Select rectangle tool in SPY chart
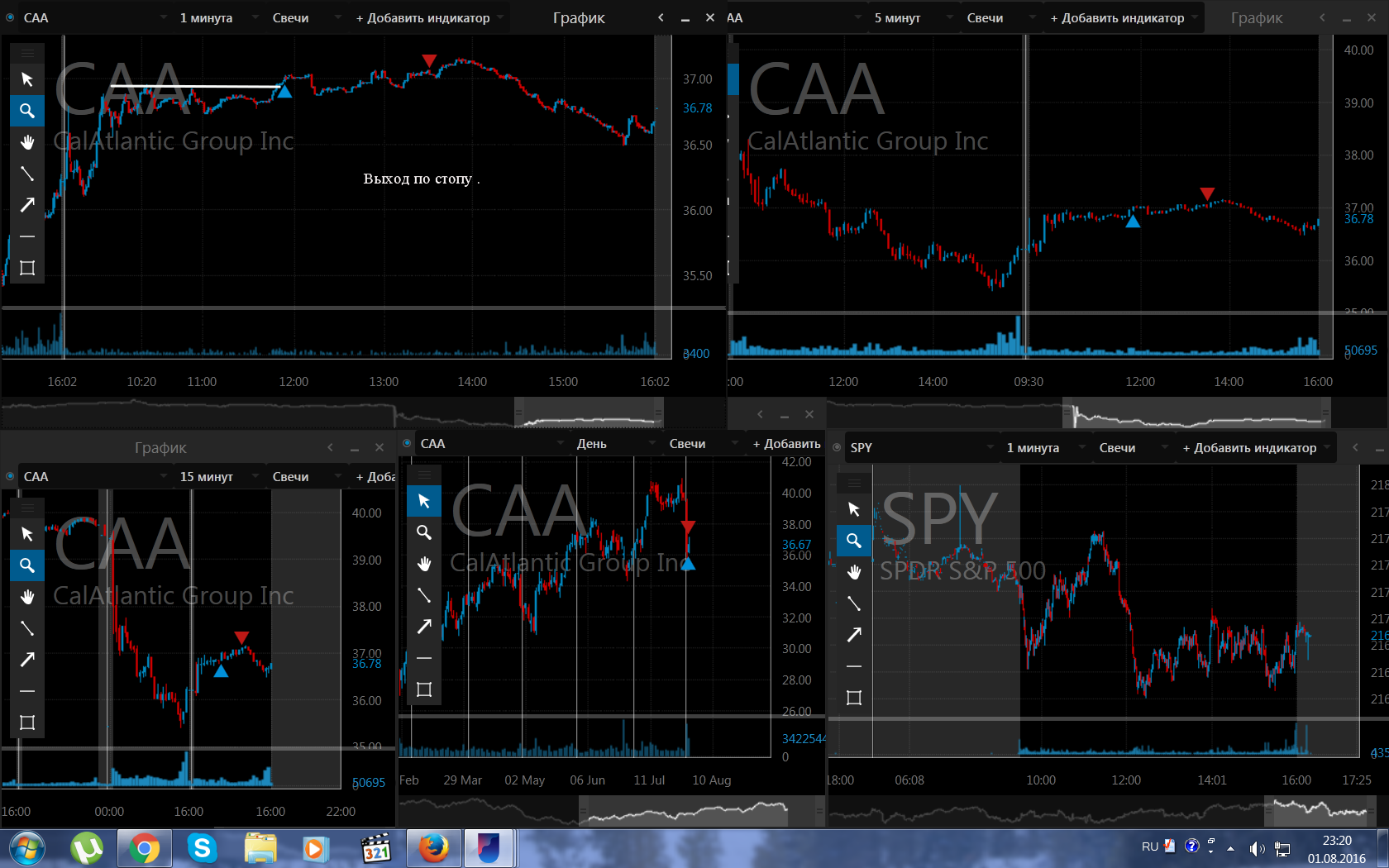The image size is (1389, 868). click(x=854, y=698)
